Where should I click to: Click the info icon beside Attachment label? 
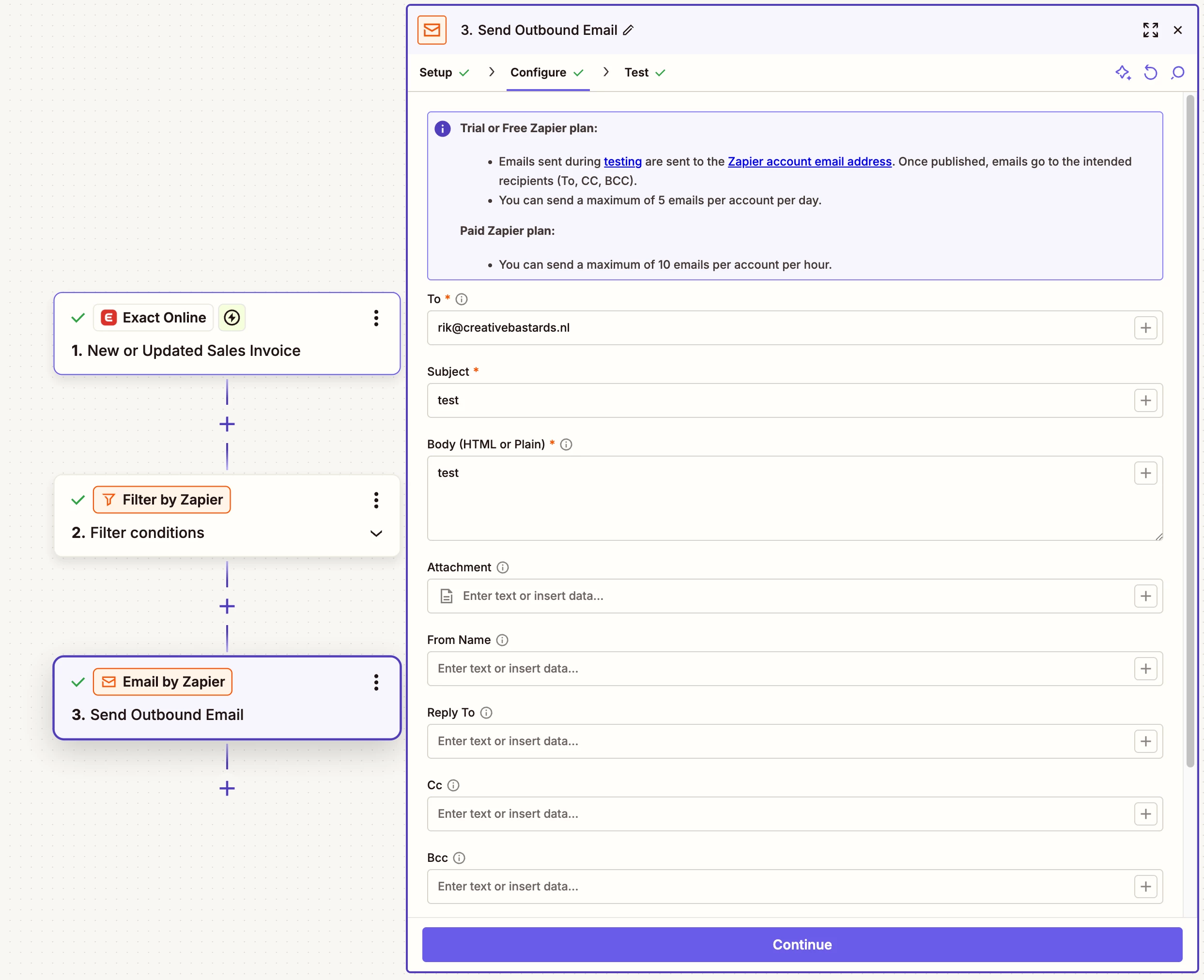click(x=503, y=567)
